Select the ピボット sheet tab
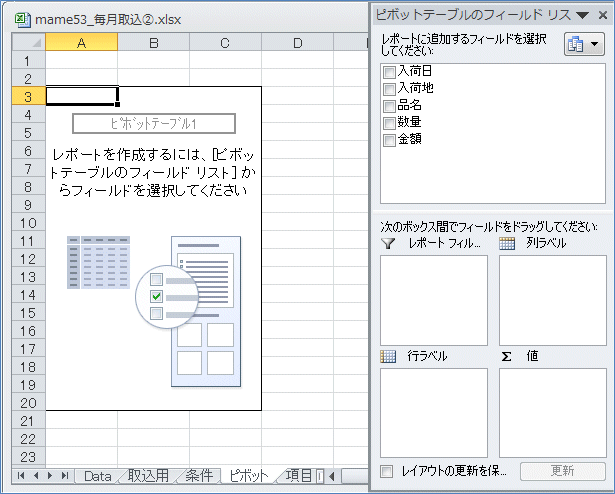The width and height of the screenshot is (615, 494). coord(249,476)
